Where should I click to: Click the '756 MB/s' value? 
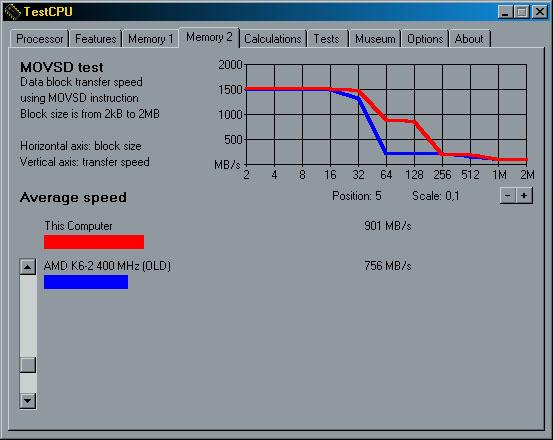pos(388,265)
